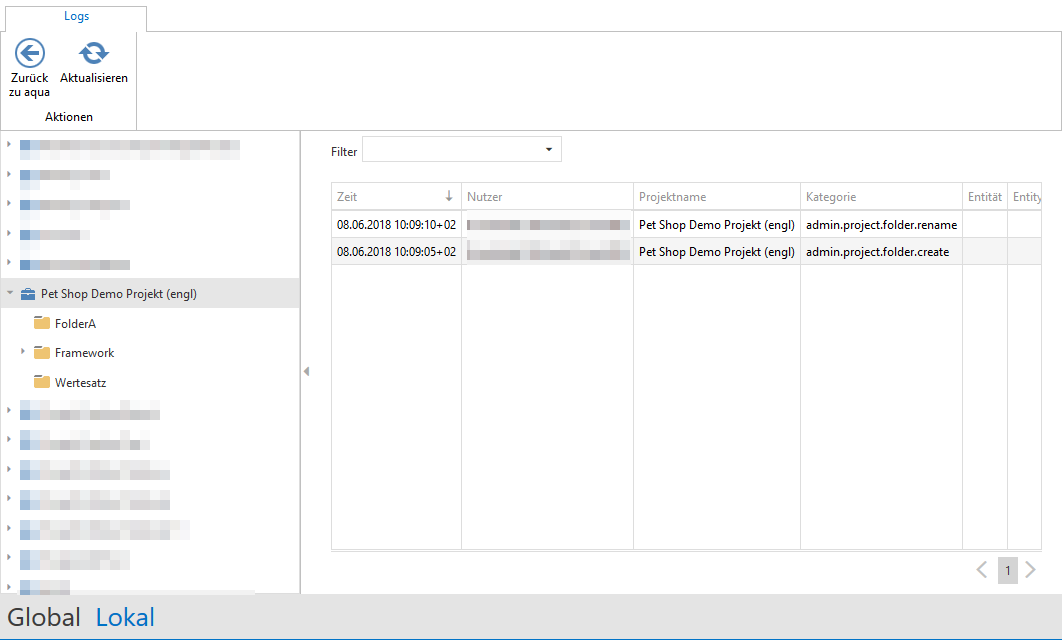The width and height of the screenshot is (1062, 640).
Task: Click the sort arrow in Zeit column
Action: (449, 197)
